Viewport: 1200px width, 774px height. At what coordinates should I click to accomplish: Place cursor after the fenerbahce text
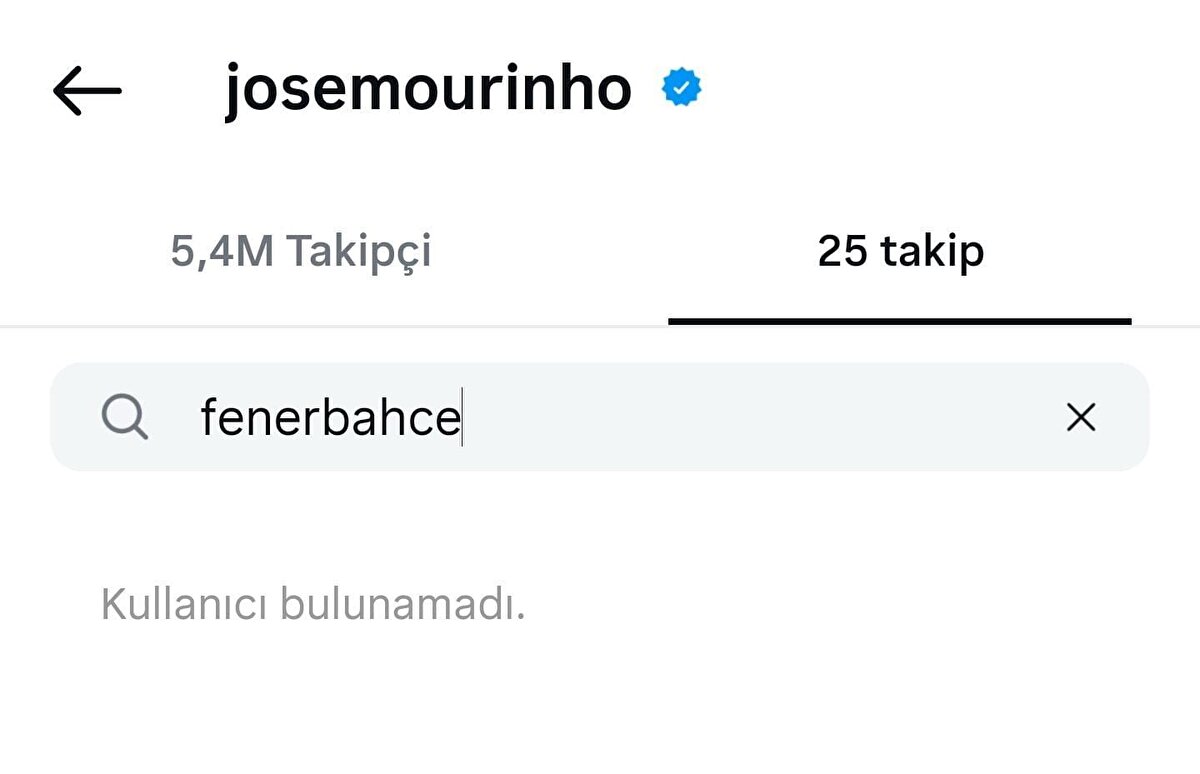point(463,417)
